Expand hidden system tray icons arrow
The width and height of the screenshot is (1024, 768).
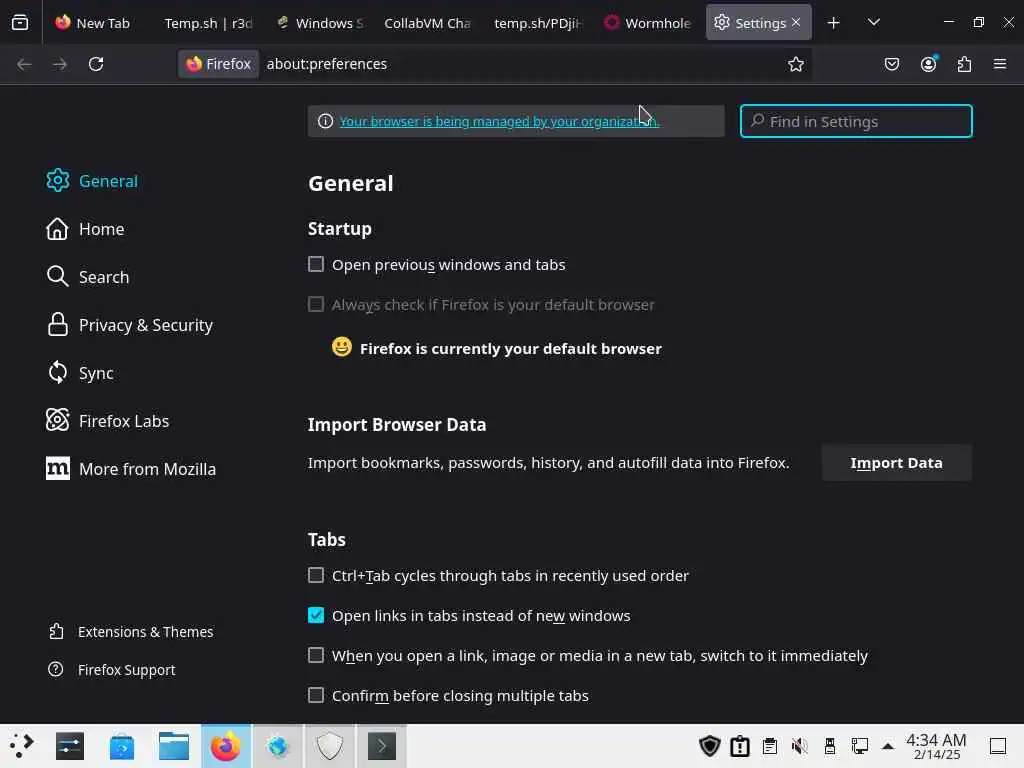tap(888, 746)
